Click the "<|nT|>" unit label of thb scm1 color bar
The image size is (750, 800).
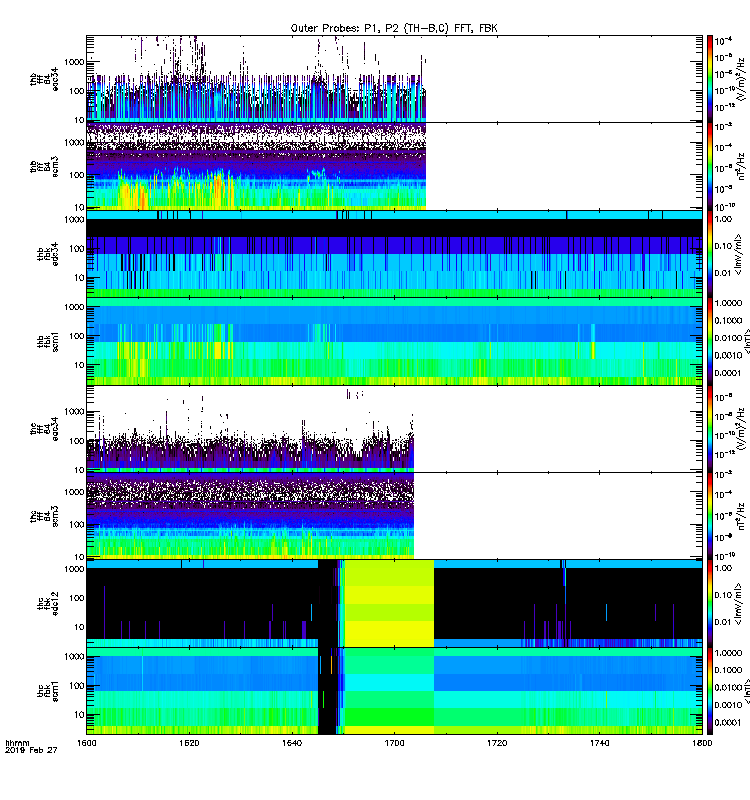[747, 341]
